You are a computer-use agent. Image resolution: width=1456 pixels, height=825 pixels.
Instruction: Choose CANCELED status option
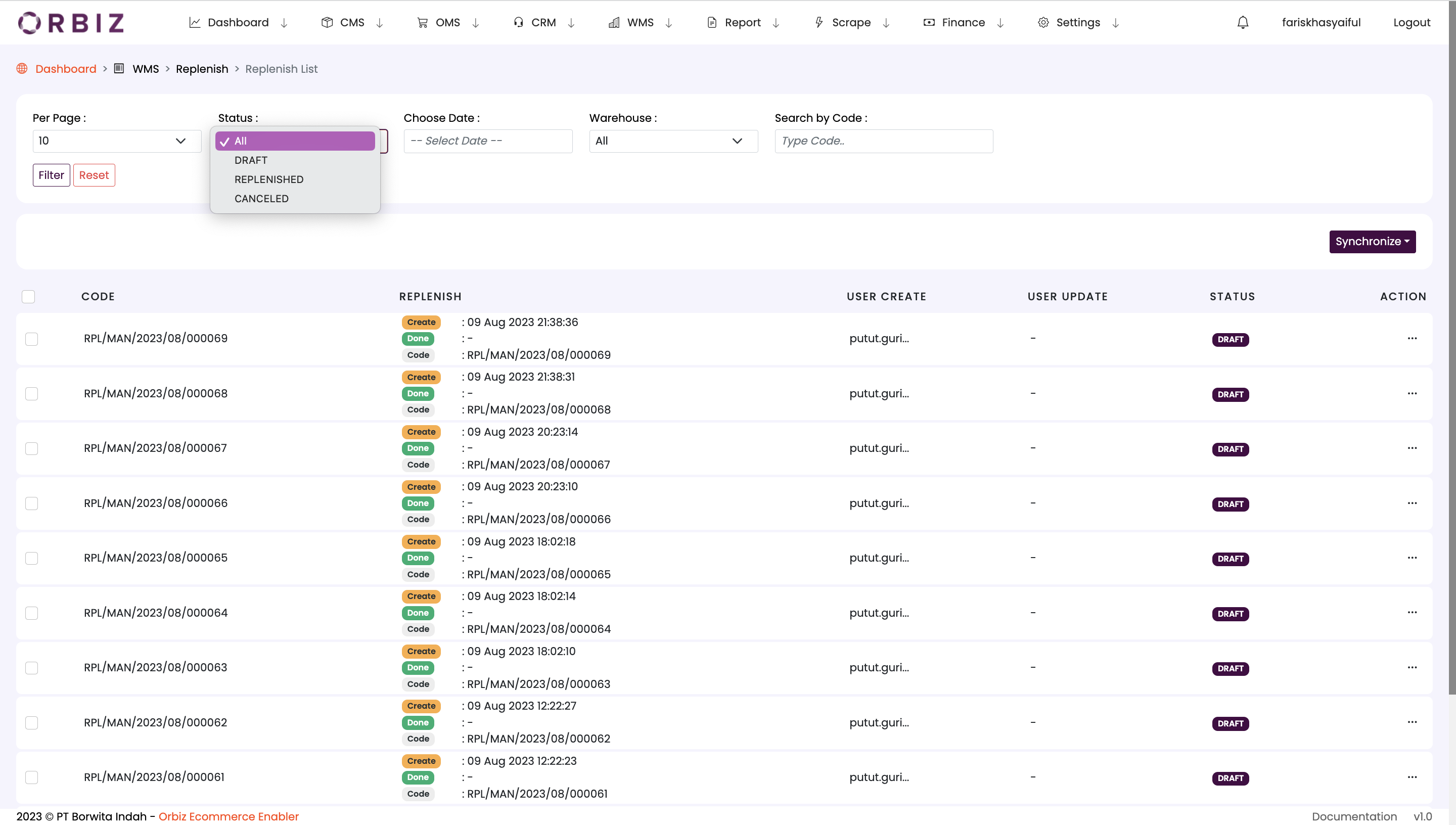point(295,199)
